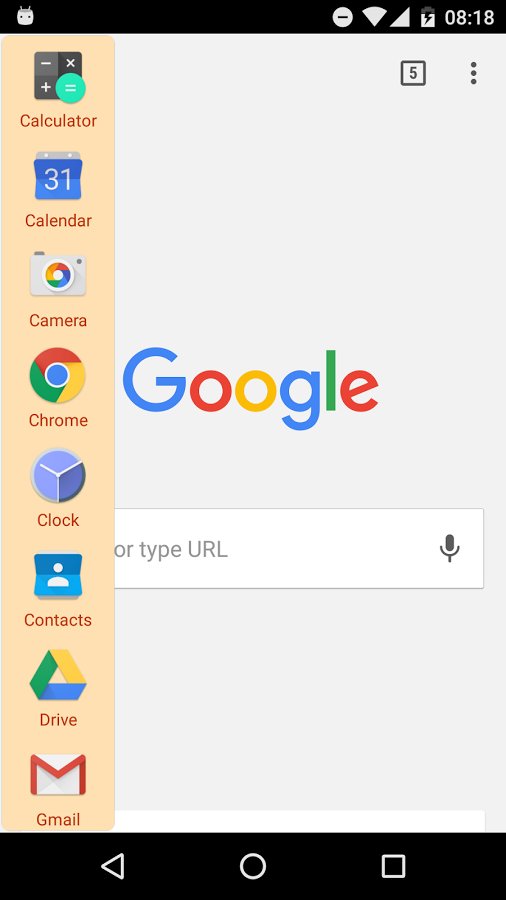Tap the battery charging status icon
Image resolution: width=506 pixels, height=900 pixels.
[428, 17]
